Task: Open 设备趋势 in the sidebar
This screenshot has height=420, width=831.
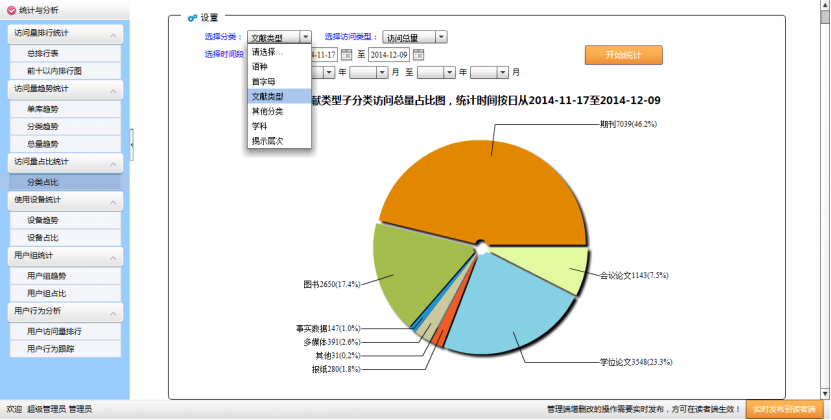Action: pos(43,219)
